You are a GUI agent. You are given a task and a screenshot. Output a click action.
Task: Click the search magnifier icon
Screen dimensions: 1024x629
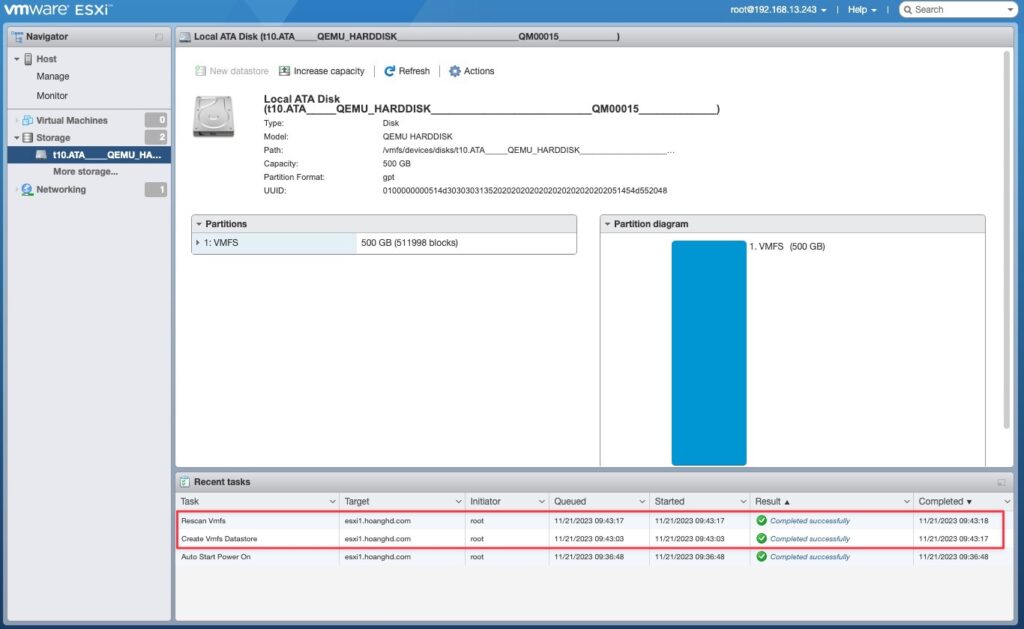coord(908,10)
